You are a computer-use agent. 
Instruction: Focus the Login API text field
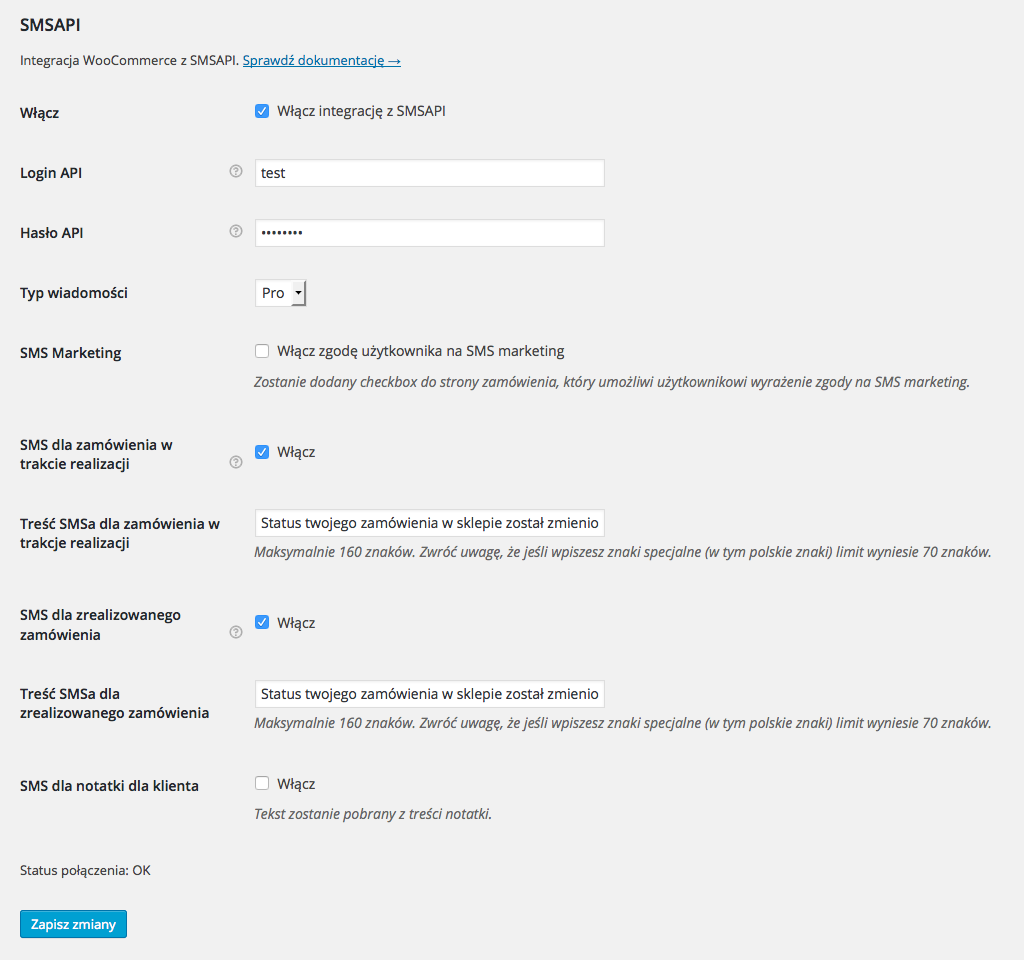[x=430, y=173]
